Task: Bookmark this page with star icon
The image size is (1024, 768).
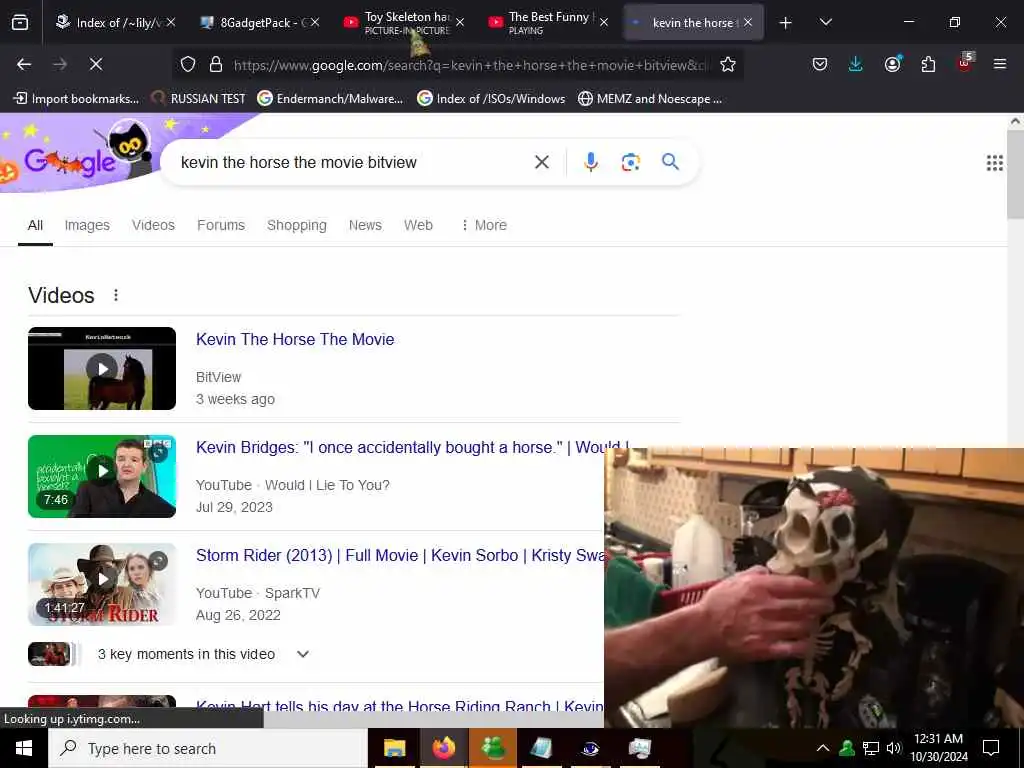Action: click(728, 65)
